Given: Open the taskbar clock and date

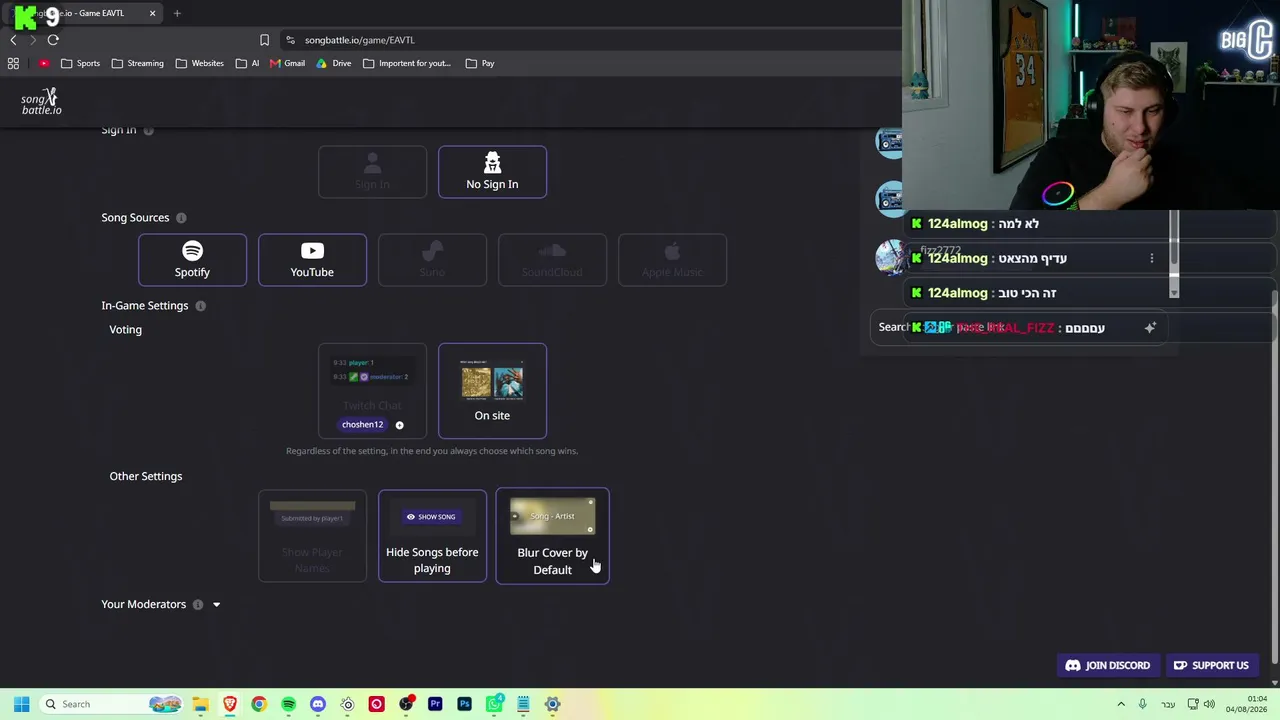Looking at the screenshot, I should point(1249,704).
